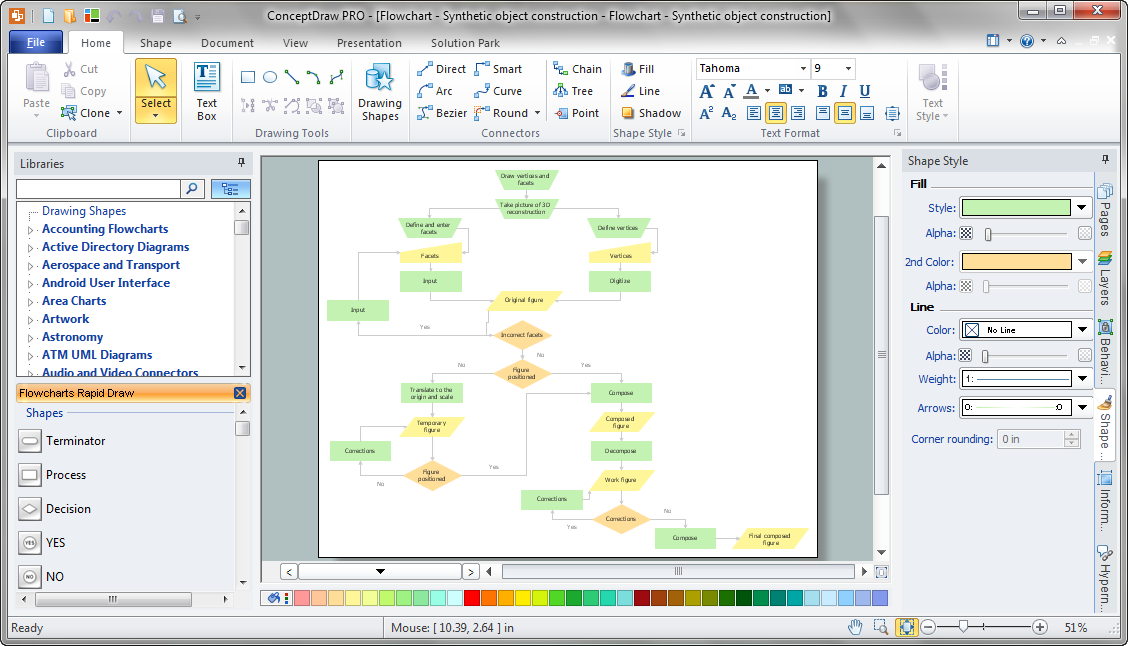Expand the Accounting Flowcharts library
Screen dimensions: 1128x646
click(30, 230)
